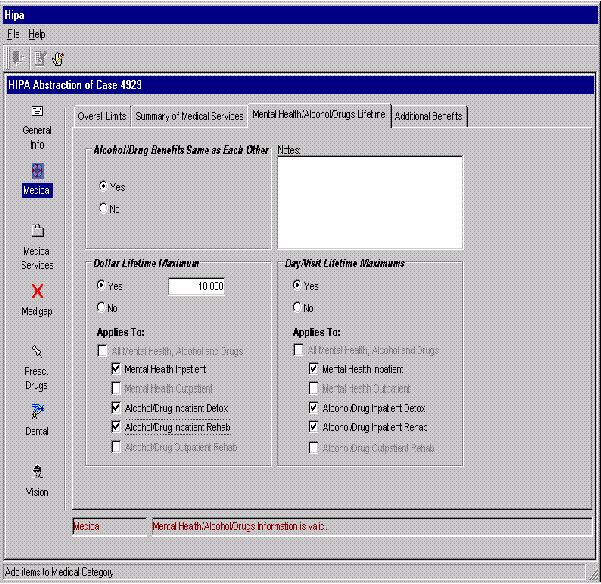The image size is (601, 584).
Task: Select No for Alcohol/Drug Benefits Same
Action: click(102, 208)
